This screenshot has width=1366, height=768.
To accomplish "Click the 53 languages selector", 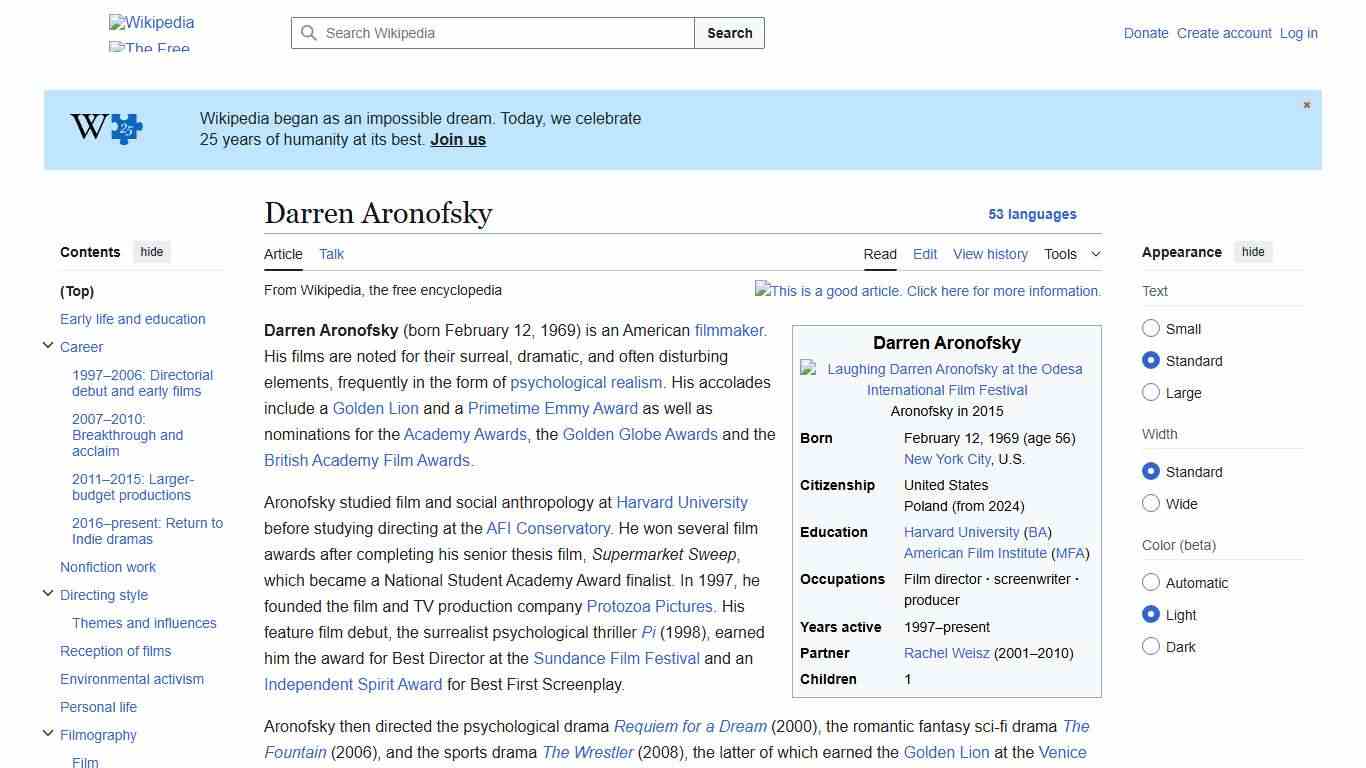I will pyautogui.click(x=1032, y=214).
